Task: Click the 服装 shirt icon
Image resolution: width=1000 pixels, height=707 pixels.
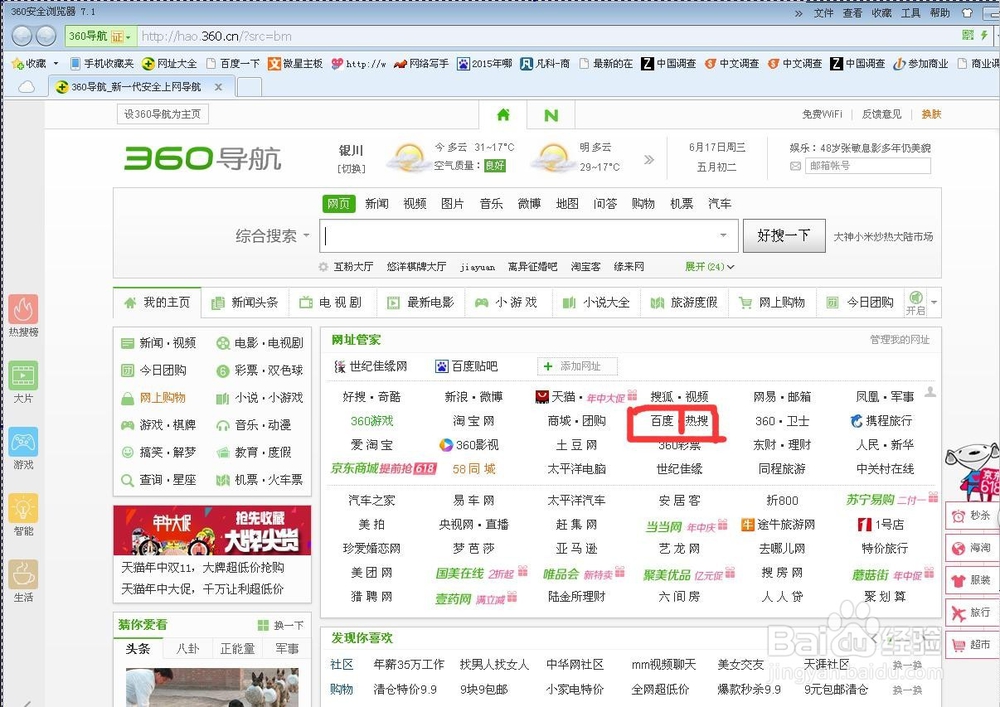Action: [958, 581]
